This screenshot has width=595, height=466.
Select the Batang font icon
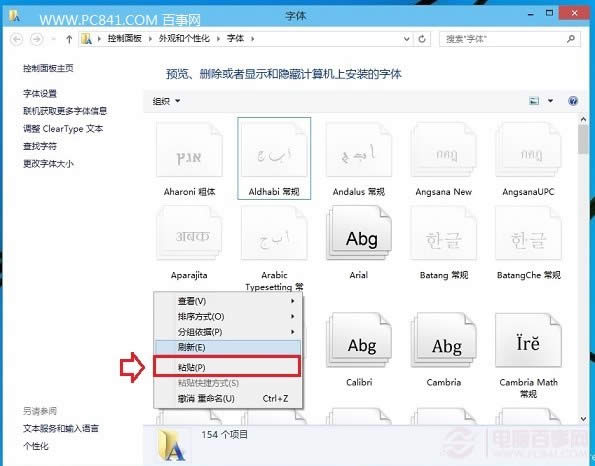tap(443, 234)
